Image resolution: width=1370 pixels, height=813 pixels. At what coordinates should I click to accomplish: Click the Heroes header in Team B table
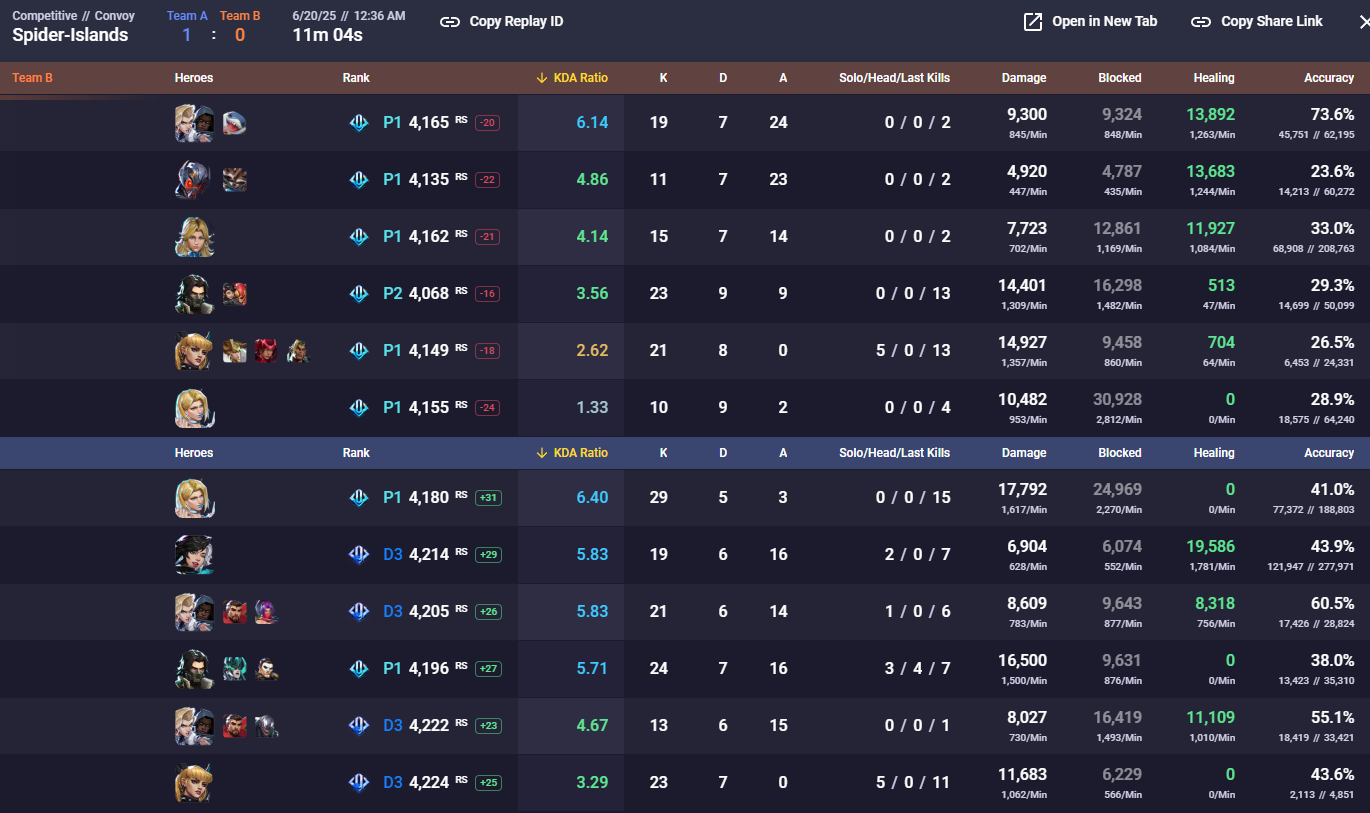pyautogui.click(x=194, y=78)
